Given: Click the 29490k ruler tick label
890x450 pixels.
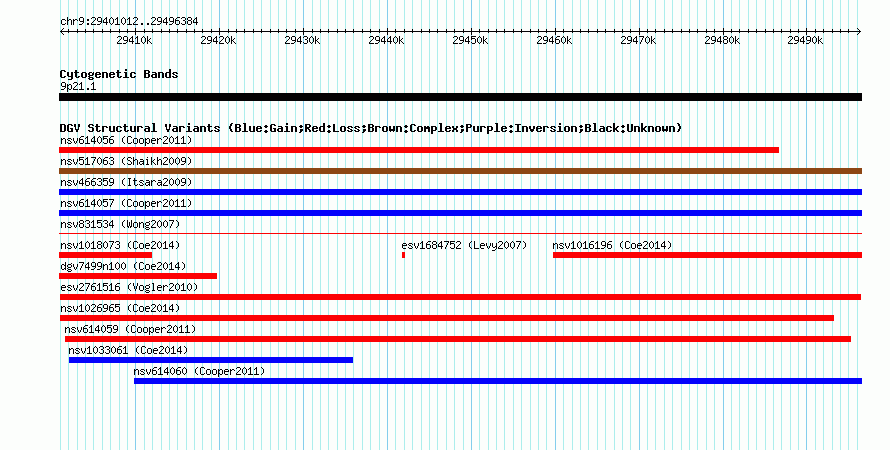Looking at the screenshot, I should click(x=805, y=40).
